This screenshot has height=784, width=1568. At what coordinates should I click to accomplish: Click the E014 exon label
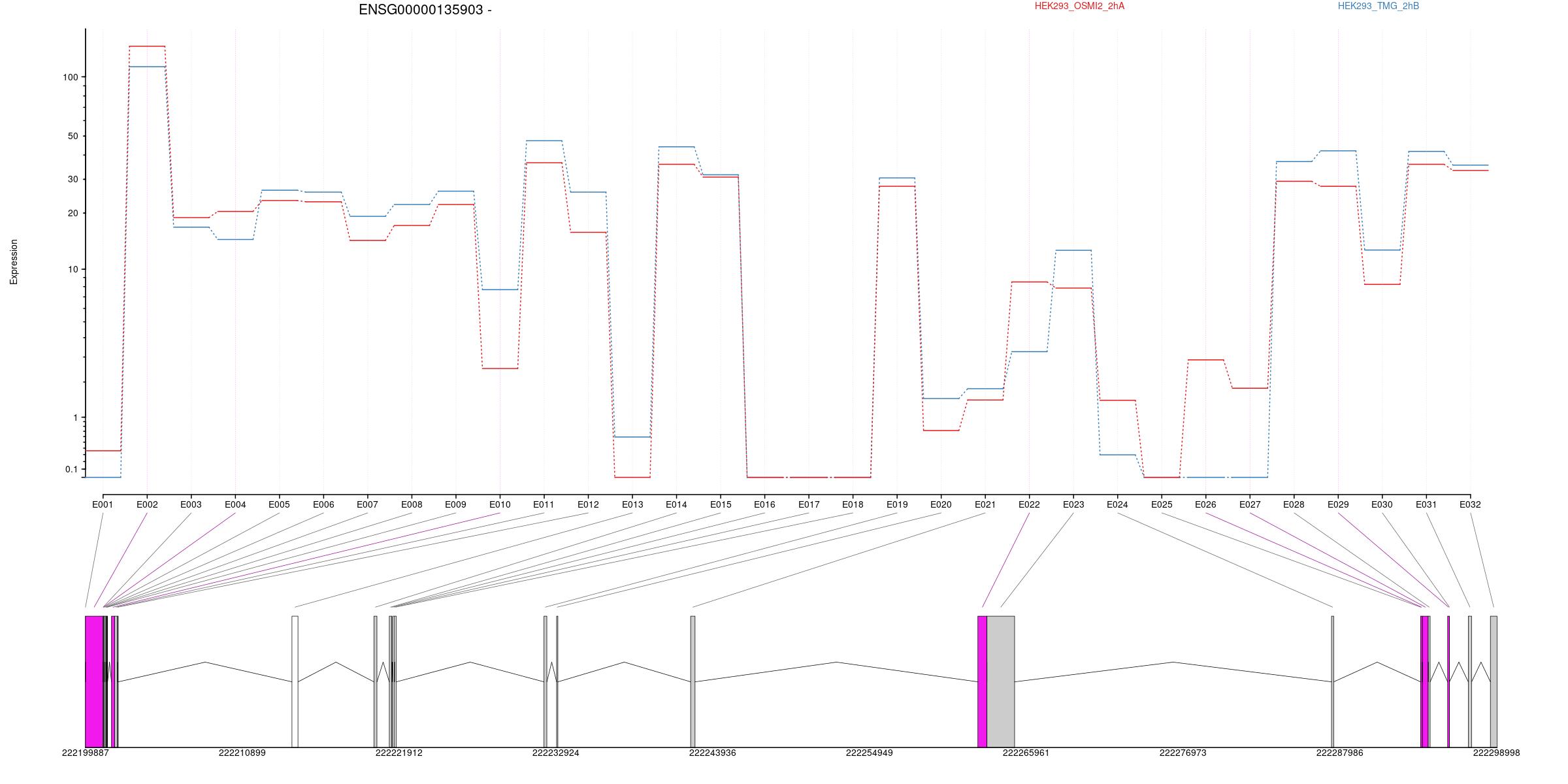point(676,504)
